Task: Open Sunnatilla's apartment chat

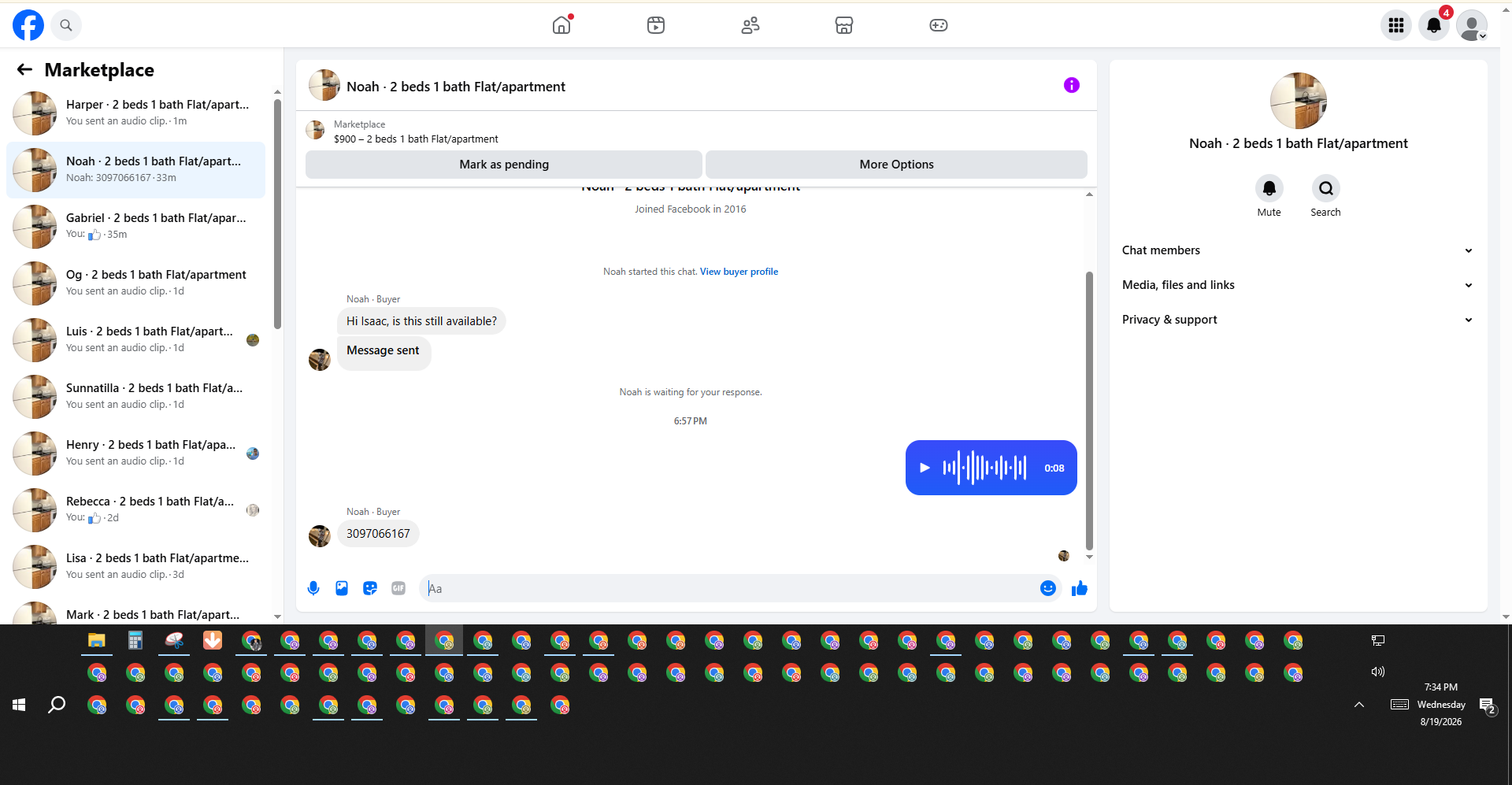Action: click(136, 397)
